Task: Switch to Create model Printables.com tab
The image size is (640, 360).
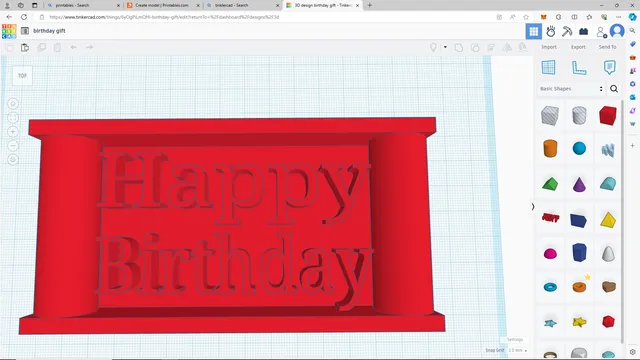Action: [x=162, y=5]
